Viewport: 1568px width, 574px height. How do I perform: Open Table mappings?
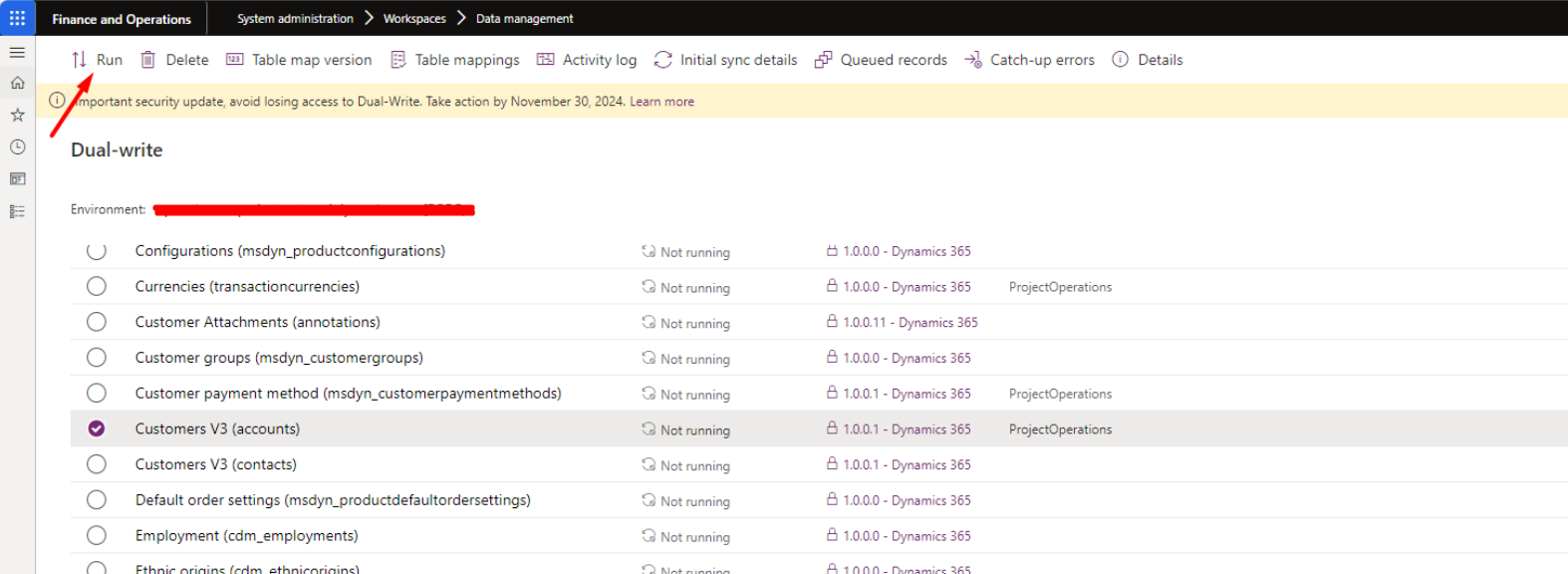click(x=454, y=60)
